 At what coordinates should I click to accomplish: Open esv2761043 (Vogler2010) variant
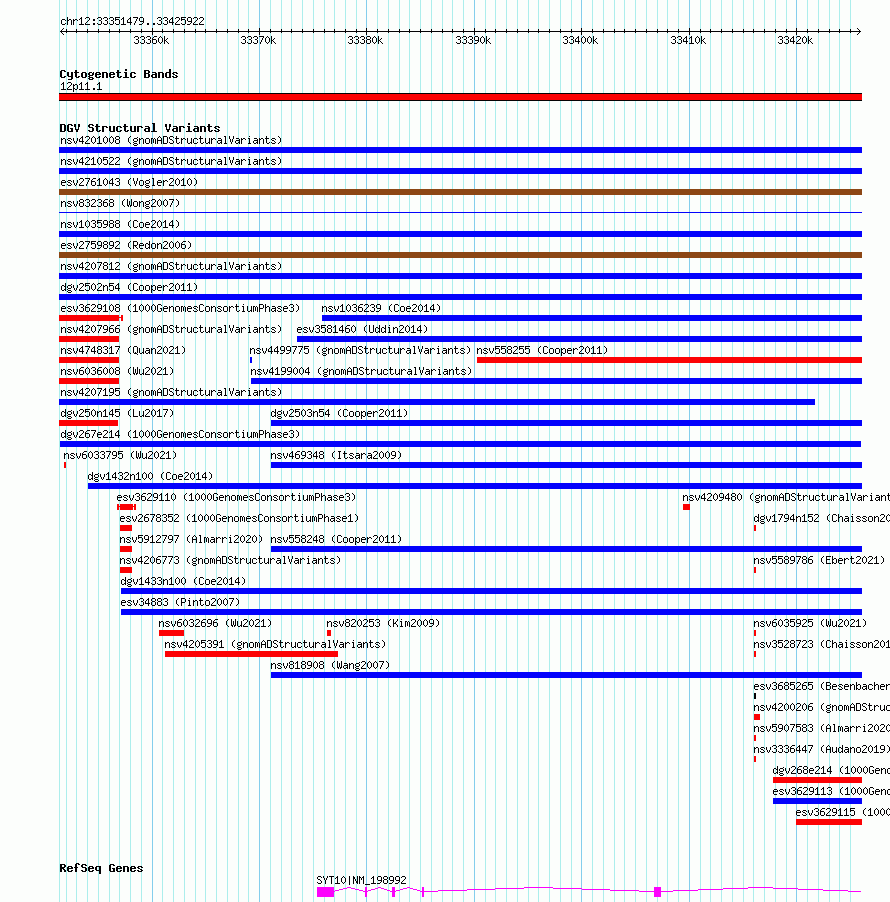(x=129, y=182)
